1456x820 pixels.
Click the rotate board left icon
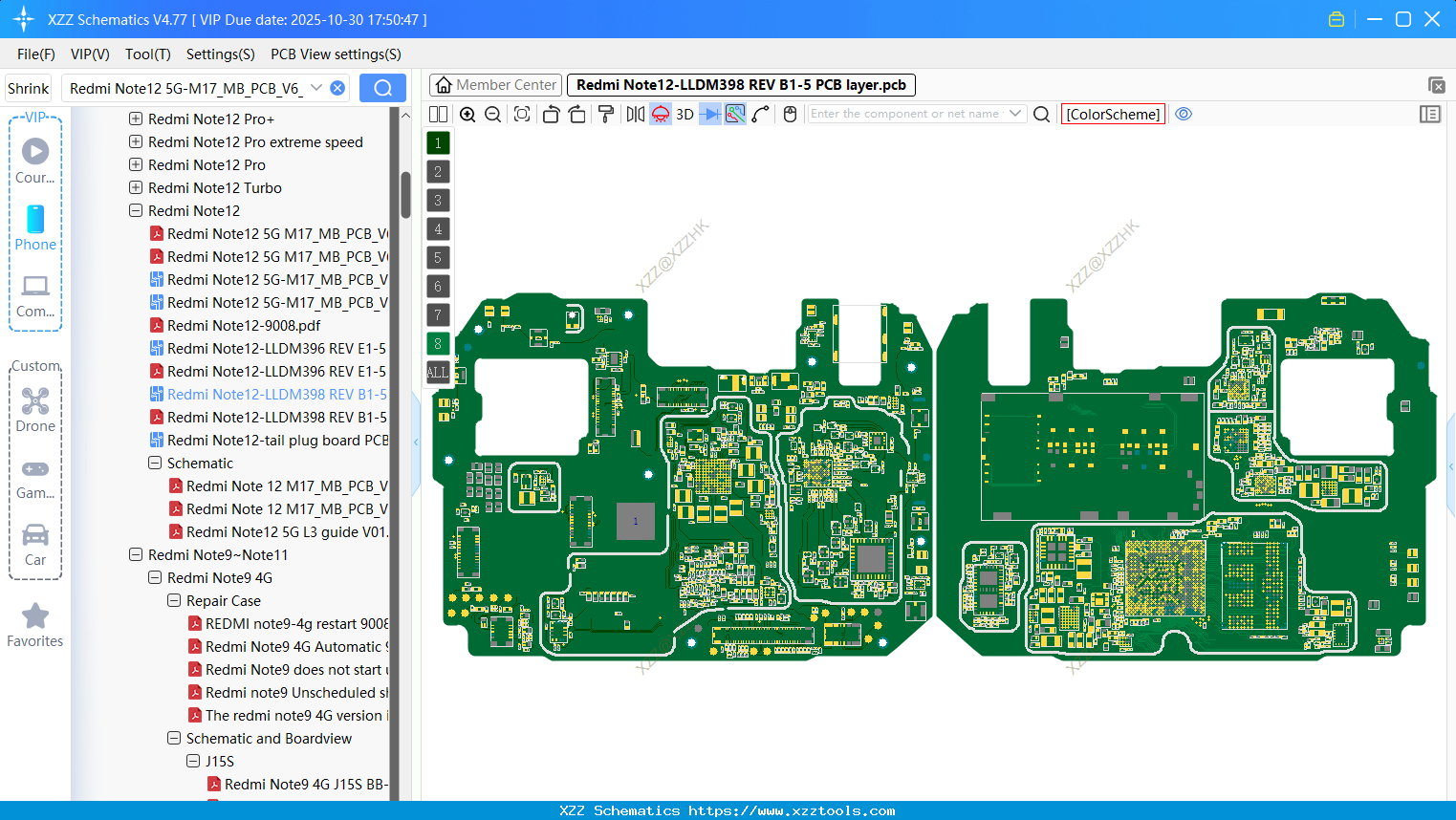550,114
